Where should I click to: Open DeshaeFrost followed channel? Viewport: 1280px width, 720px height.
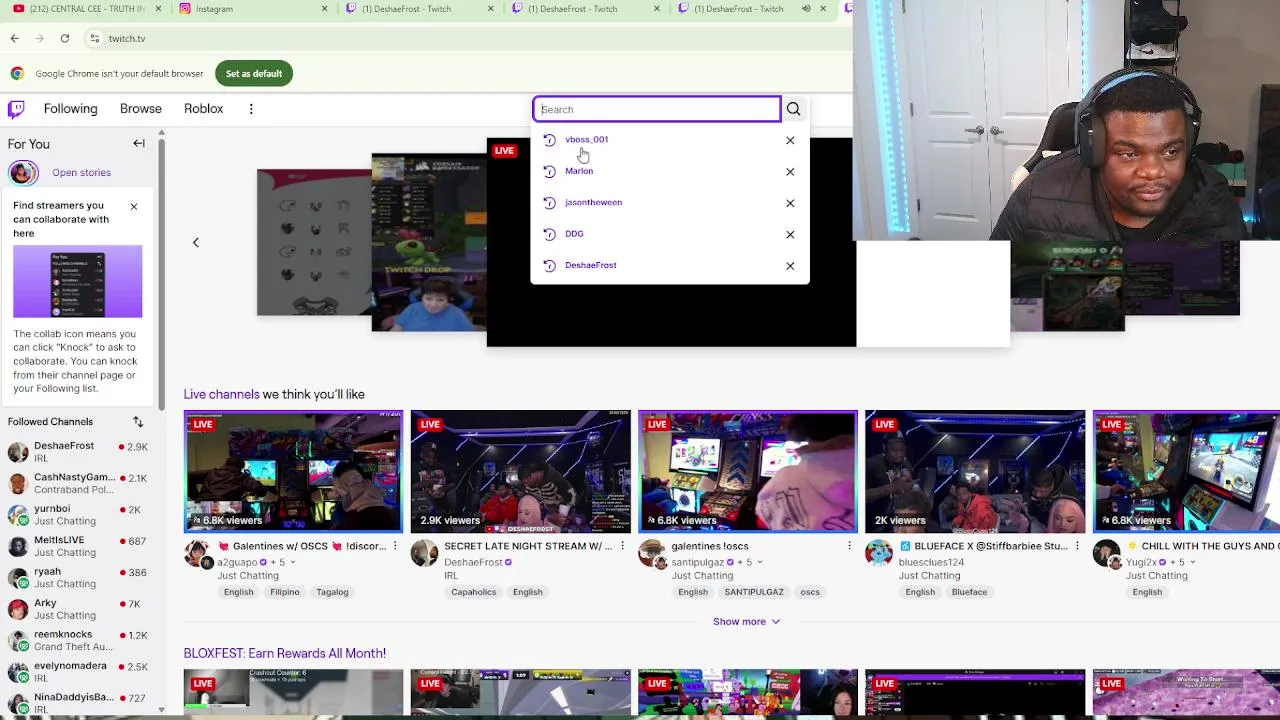coord(78,452)
